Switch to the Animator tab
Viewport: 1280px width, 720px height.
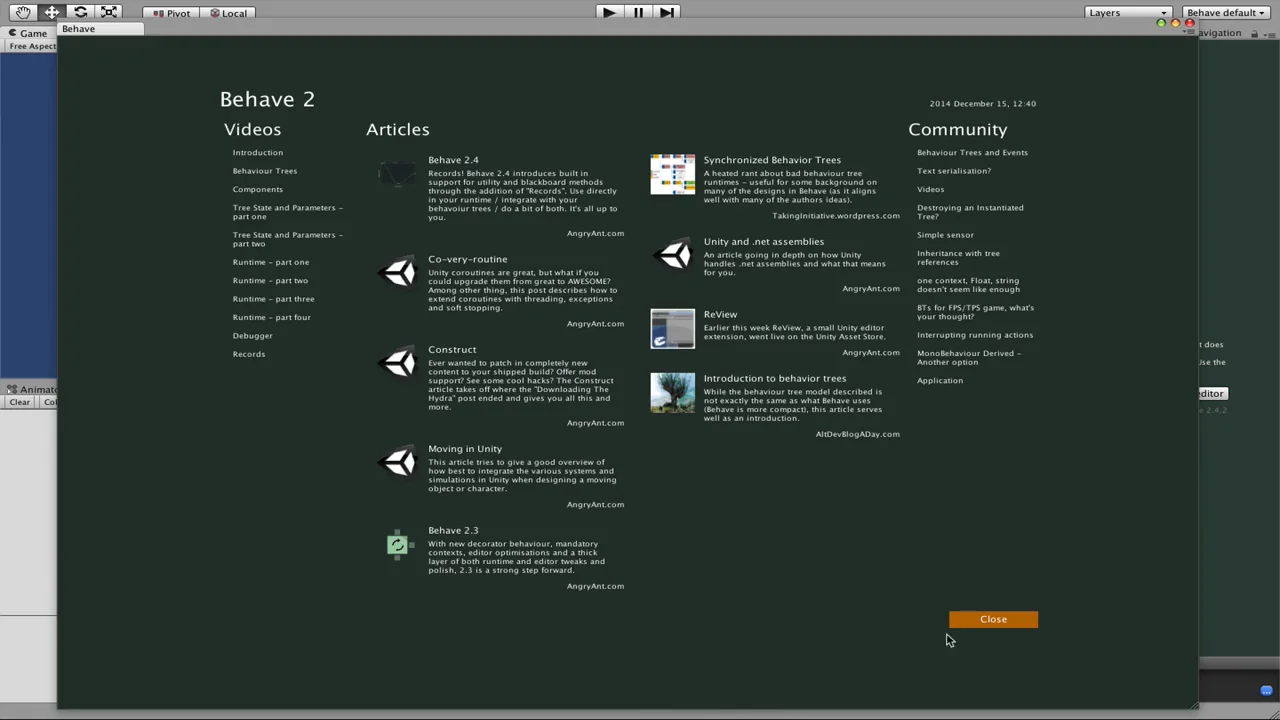[x=32, y=389]
